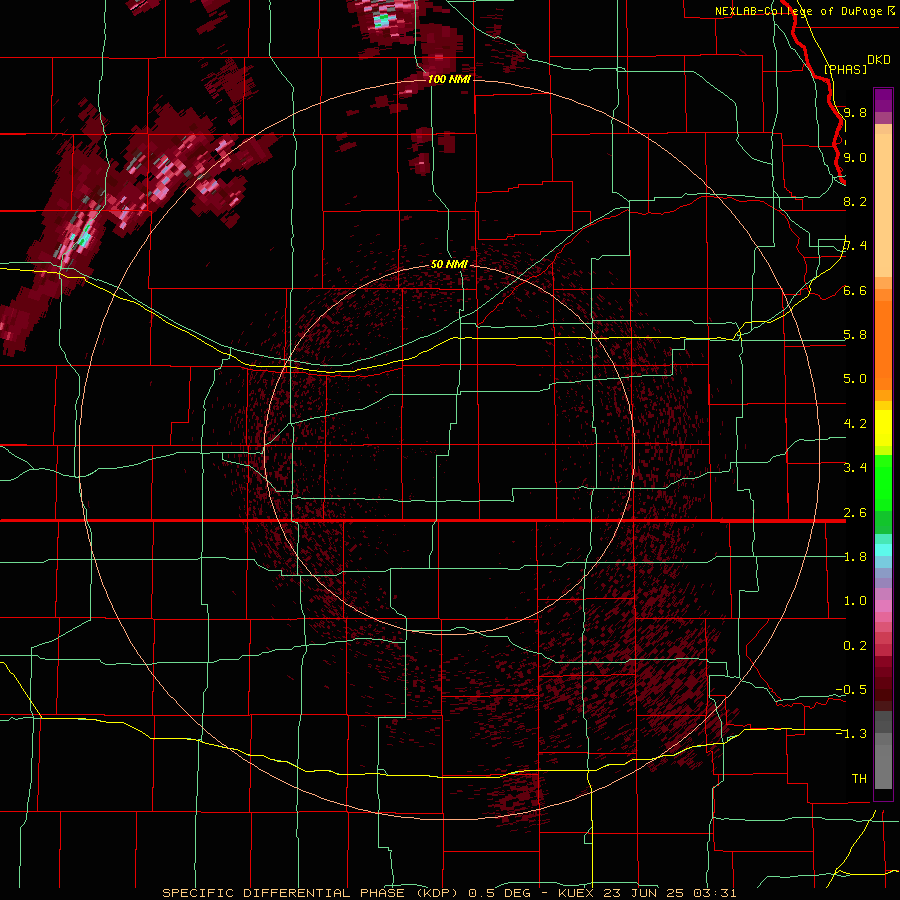
Task: Click the [PHAS] legend label
Action: 845,69
